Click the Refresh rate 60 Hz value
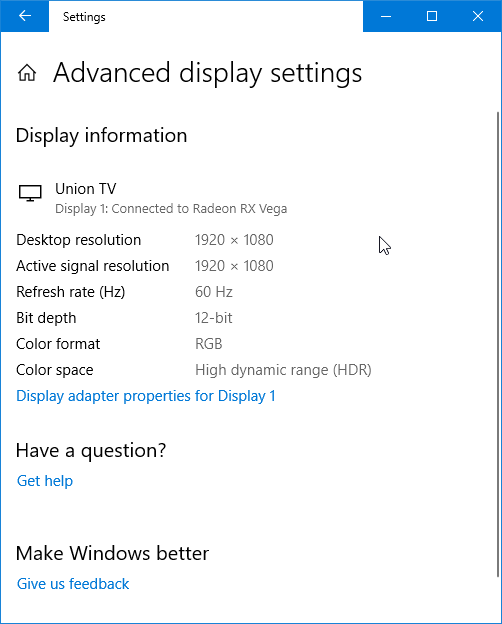502x624 pixels. 214,292
